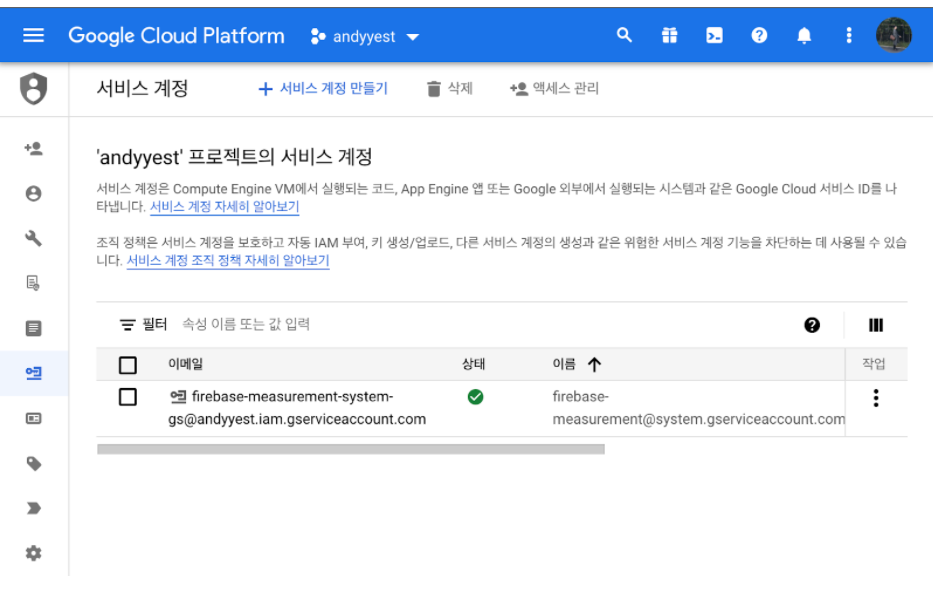Open the top bar three-dot settings menu

[849, 36]
